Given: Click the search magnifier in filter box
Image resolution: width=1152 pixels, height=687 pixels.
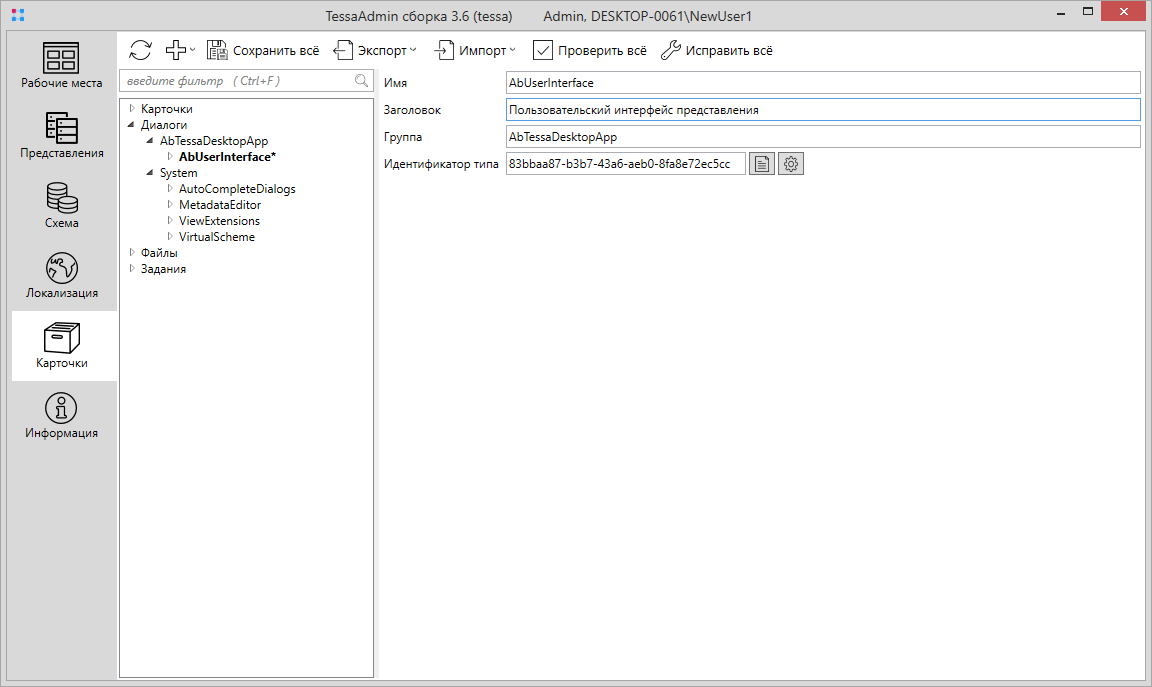Looking at the screenshot, I should [361, 81].
